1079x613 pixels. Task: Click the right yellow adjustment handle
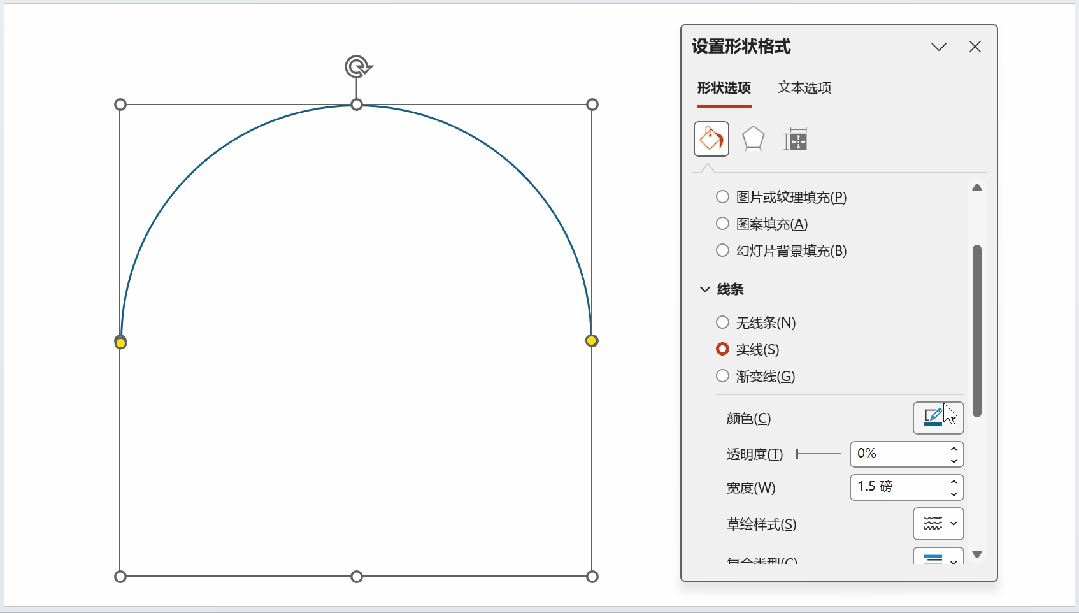click(592, 341)
